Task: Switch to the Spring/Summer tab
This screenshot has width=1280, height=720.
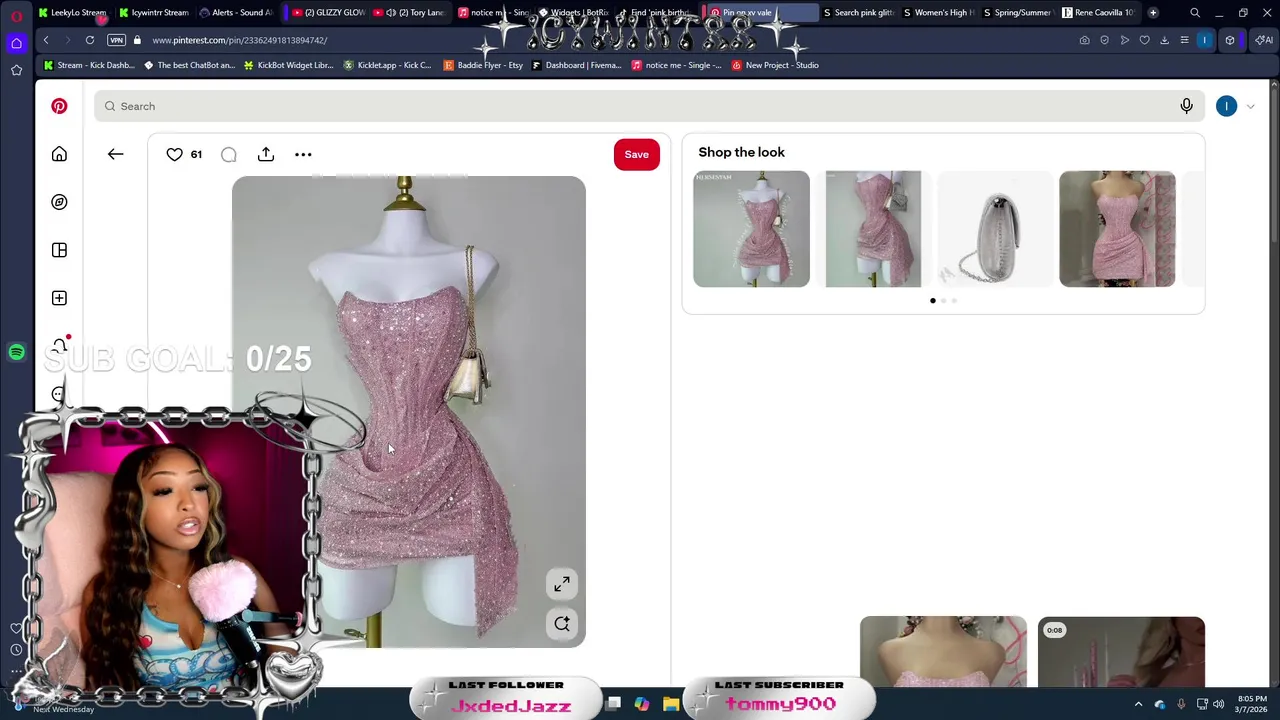Action: pos(1017,12)
